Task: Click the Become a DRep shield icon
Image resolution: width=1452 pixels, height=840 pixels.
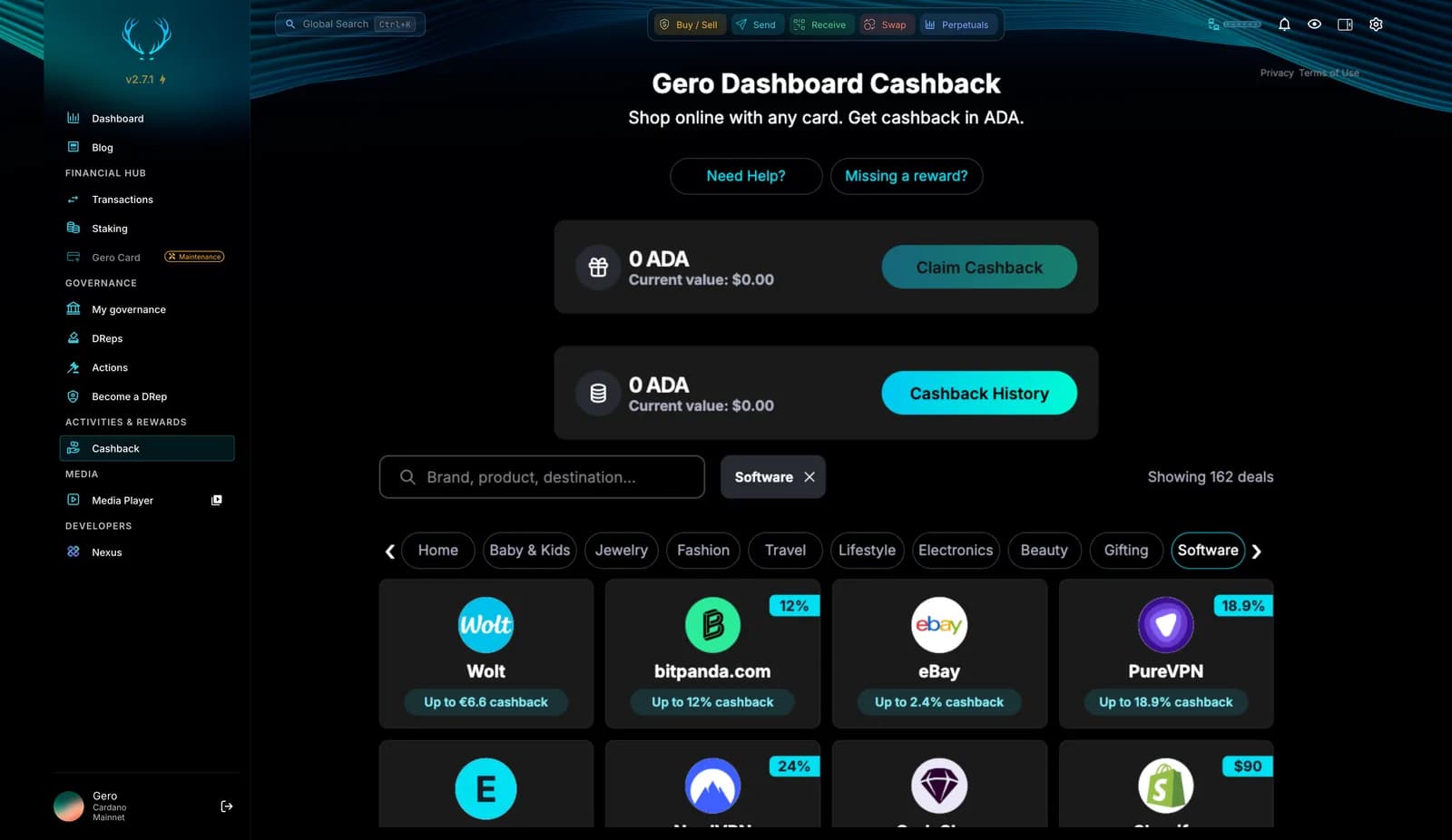Action: pyautogui.click(x=74, y=396)
